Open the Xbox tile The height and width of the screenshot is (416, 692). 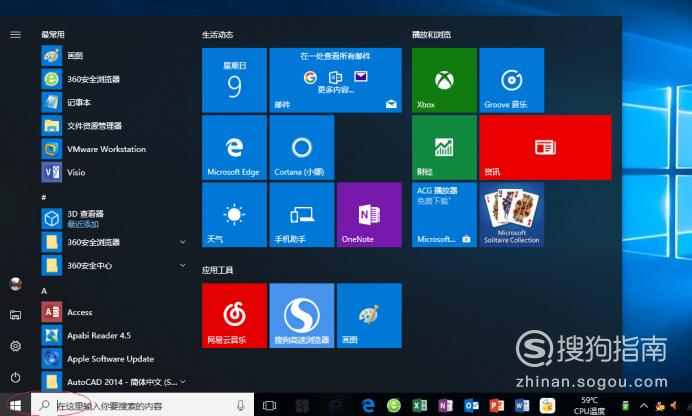coord(444,80)
